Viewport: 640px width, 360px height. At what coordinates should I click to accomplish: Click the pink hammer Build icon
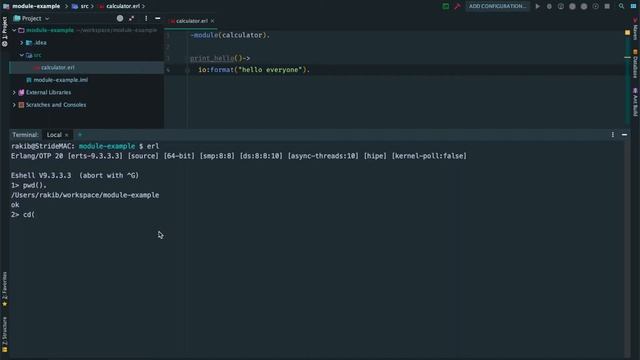[x=457, y=6]
